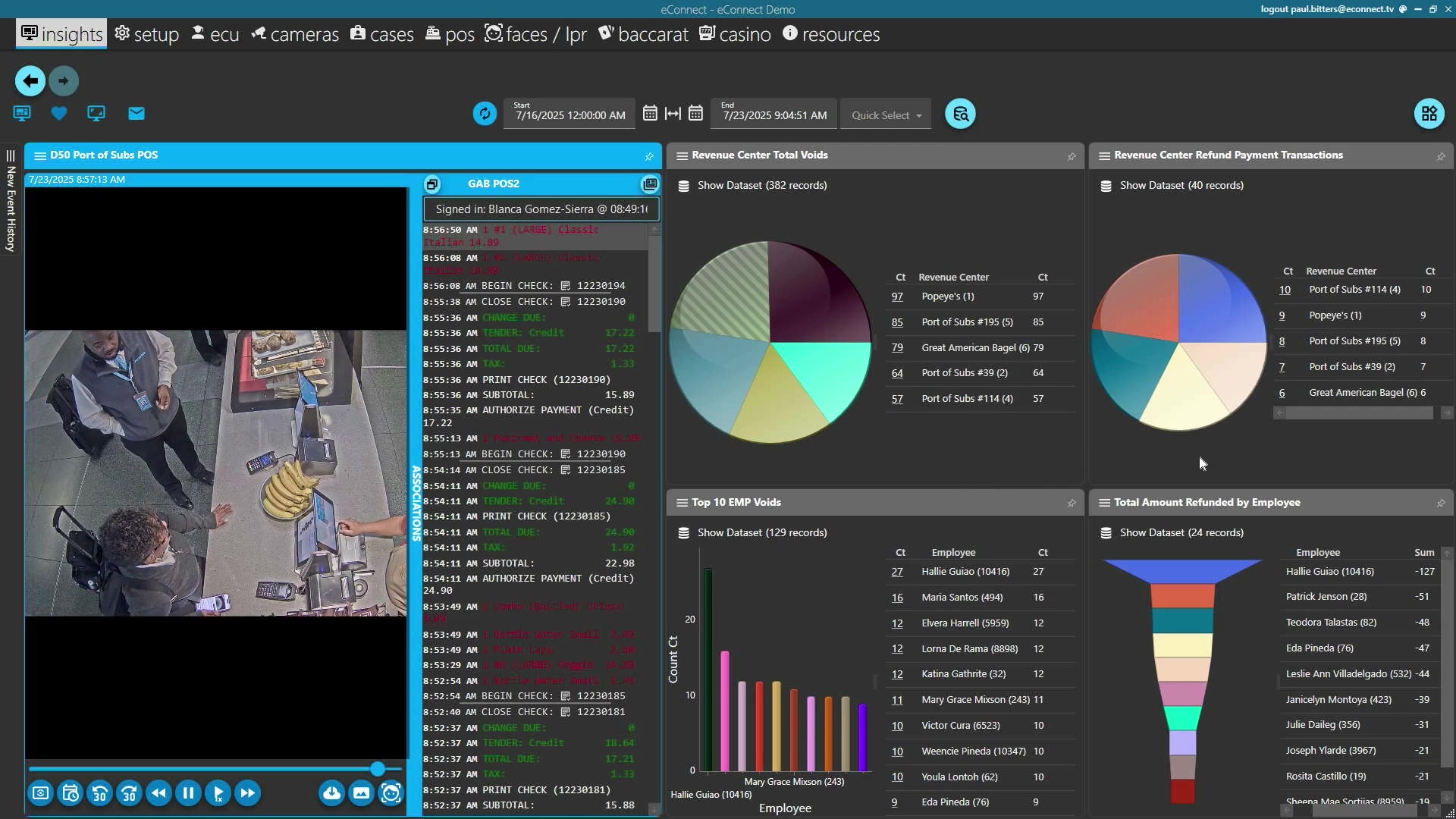
Task: Open the Top 10 EMP Voids panel menu
Action: (682, 503)
